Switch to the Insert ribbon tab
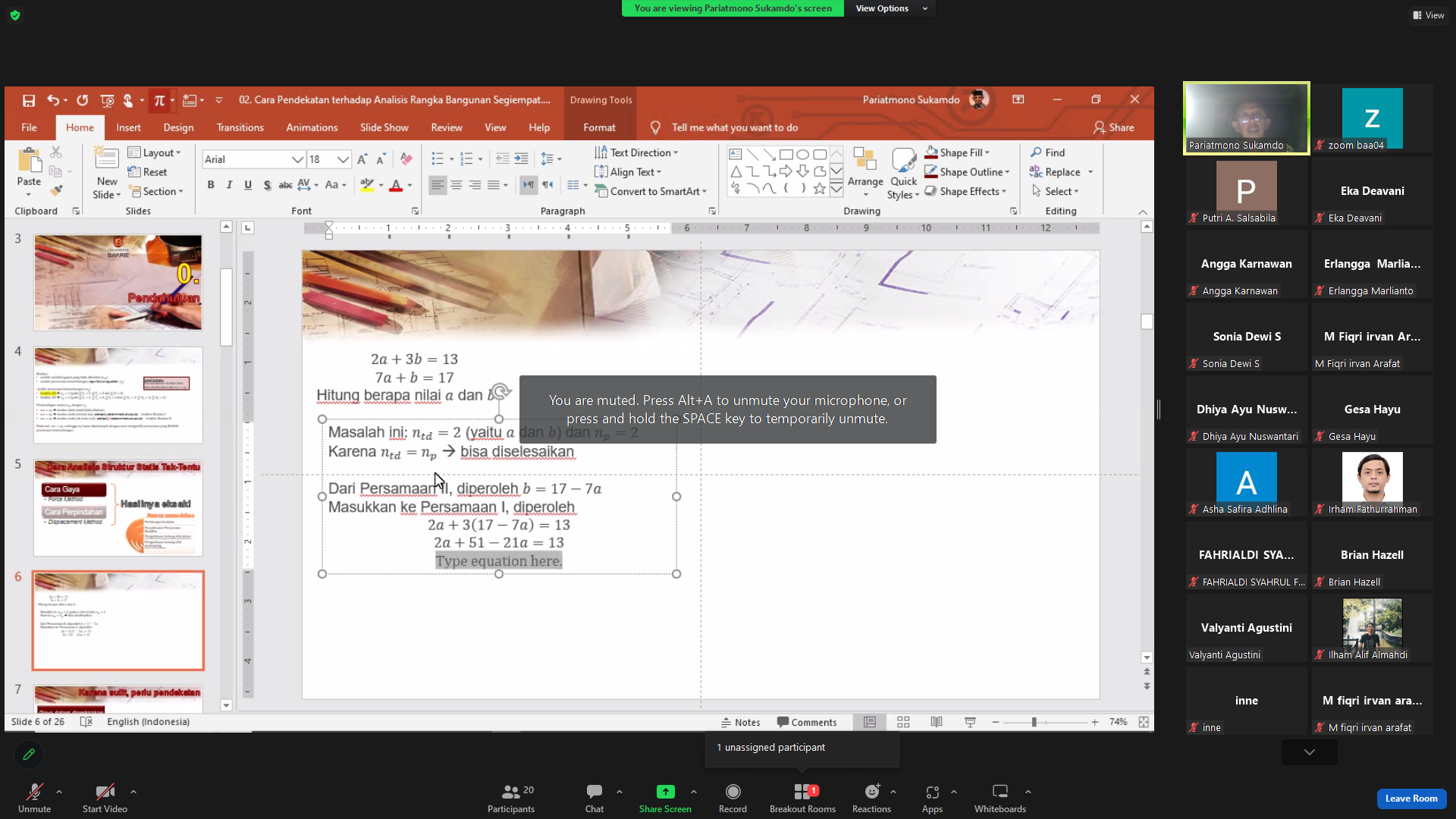The image size is (1456, 819). (x=128, y=127)
